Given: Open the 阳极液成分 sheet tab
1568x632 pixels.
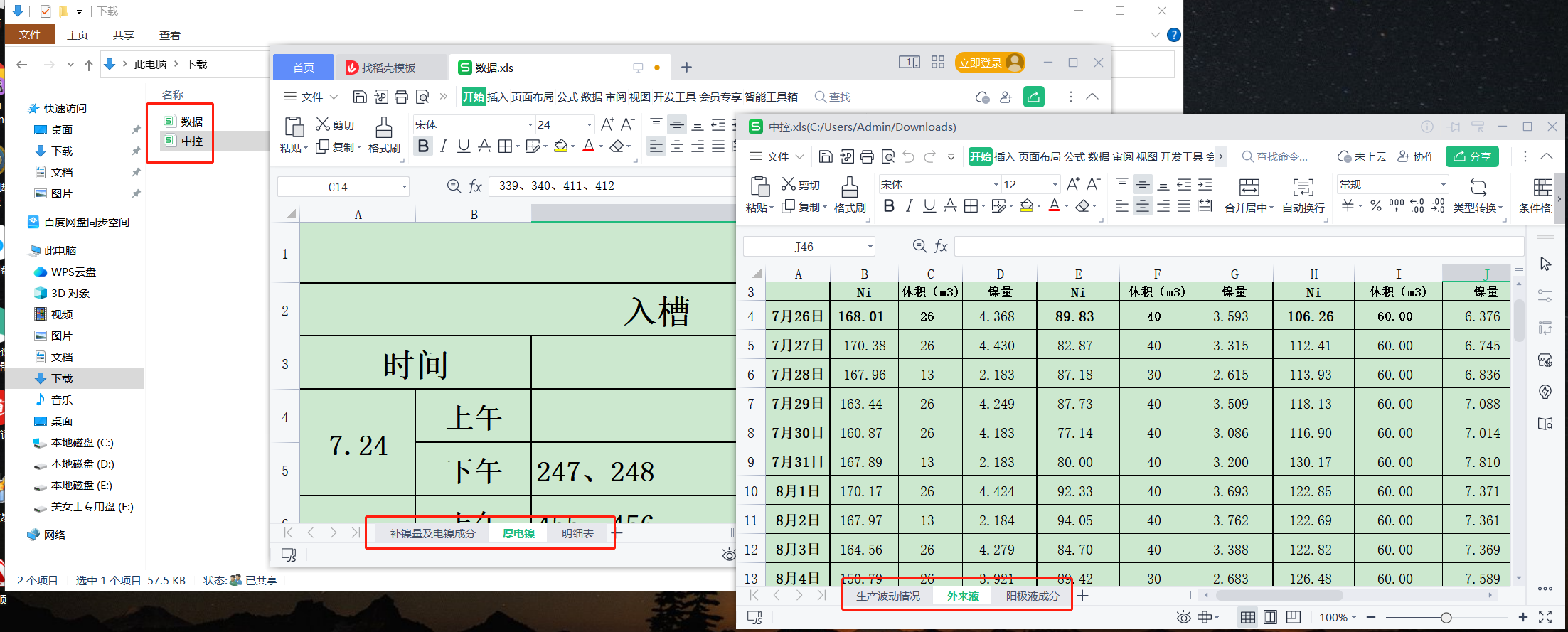Looking at the screenshot, I should click(x=1032, y=596).
